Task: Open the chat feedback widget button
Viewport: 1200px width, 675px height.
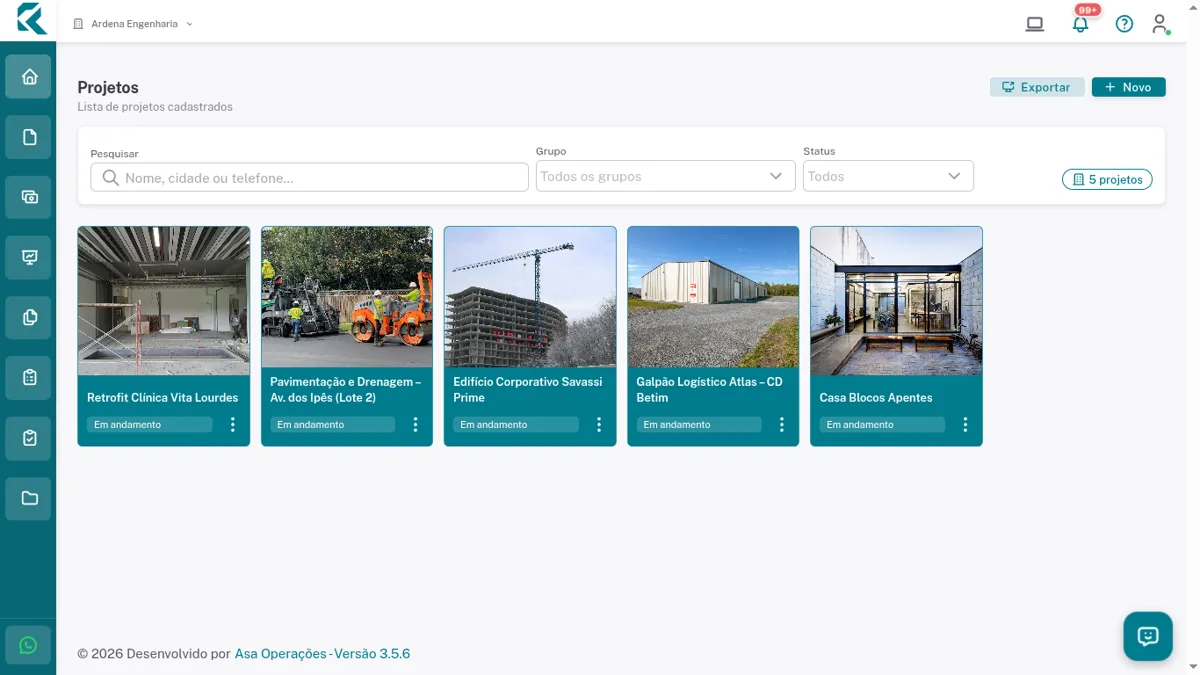Action: (1148, 636)
